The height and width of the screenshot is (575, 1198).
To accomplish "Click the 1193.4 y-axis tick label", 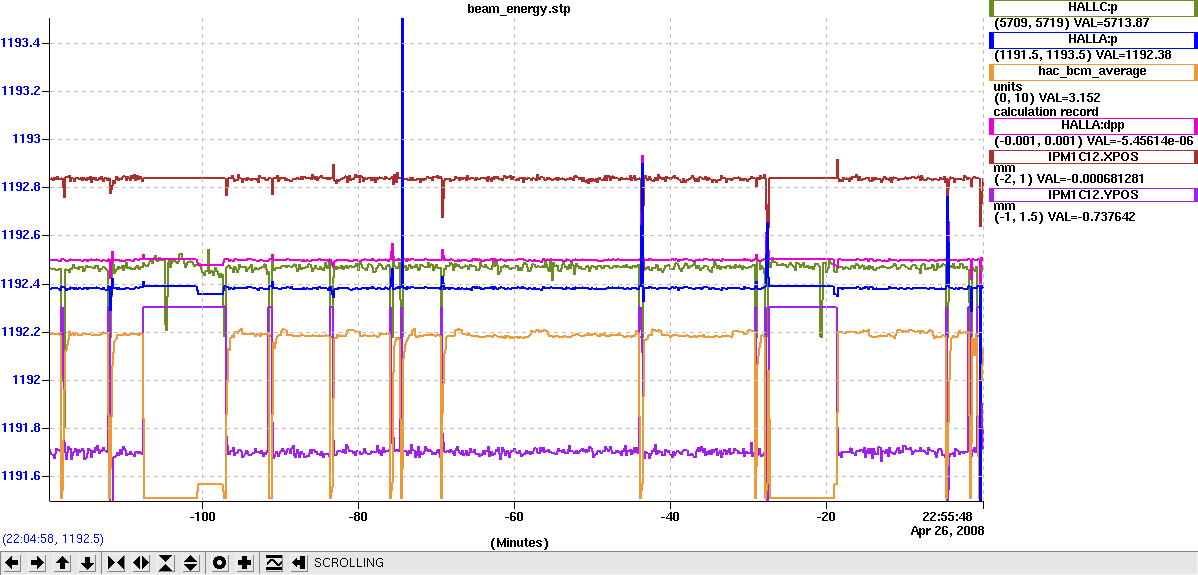I will (x=21, y=43).
